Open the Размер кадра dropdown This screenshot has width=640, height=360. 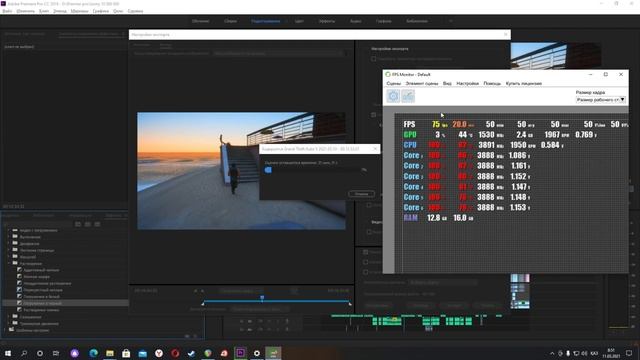600,100
